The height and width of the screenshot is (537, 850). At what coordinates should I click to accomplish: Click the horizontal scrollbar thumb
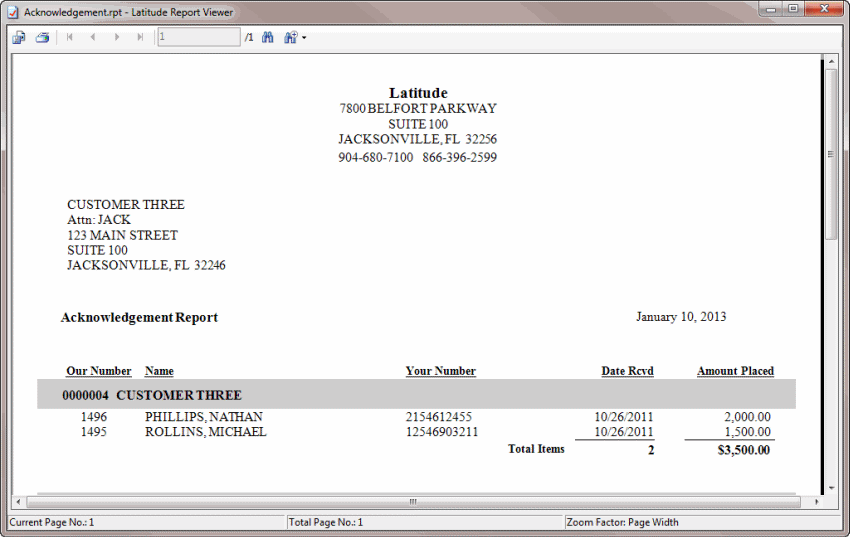413,502
